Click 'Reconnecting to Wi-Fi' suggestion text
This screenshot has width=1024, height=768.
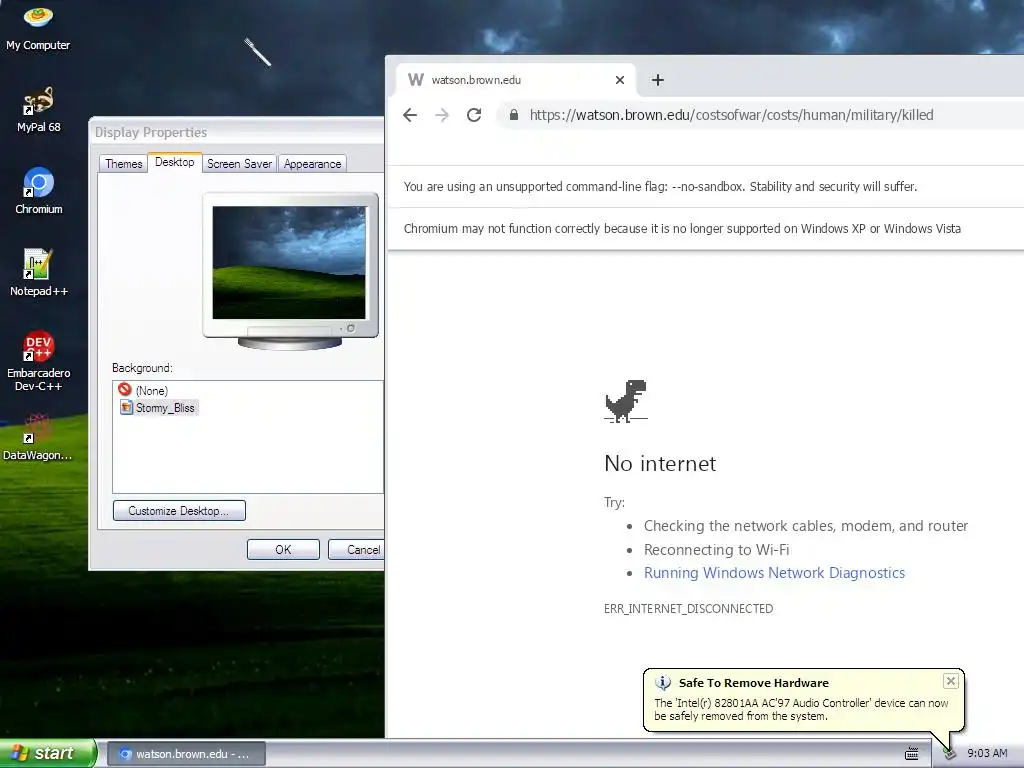point(716,550)
